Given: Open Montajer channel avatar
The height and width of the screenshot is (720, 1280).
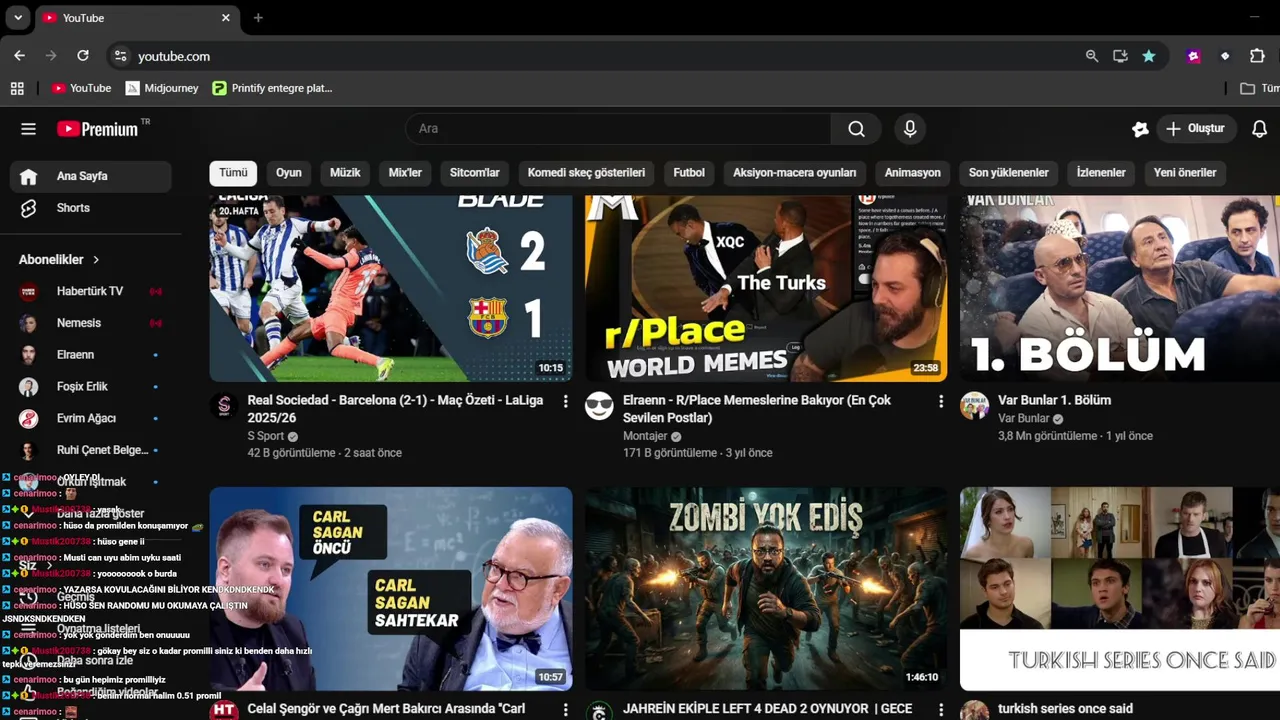Looking at the screenshot, I should click(599, 406).
